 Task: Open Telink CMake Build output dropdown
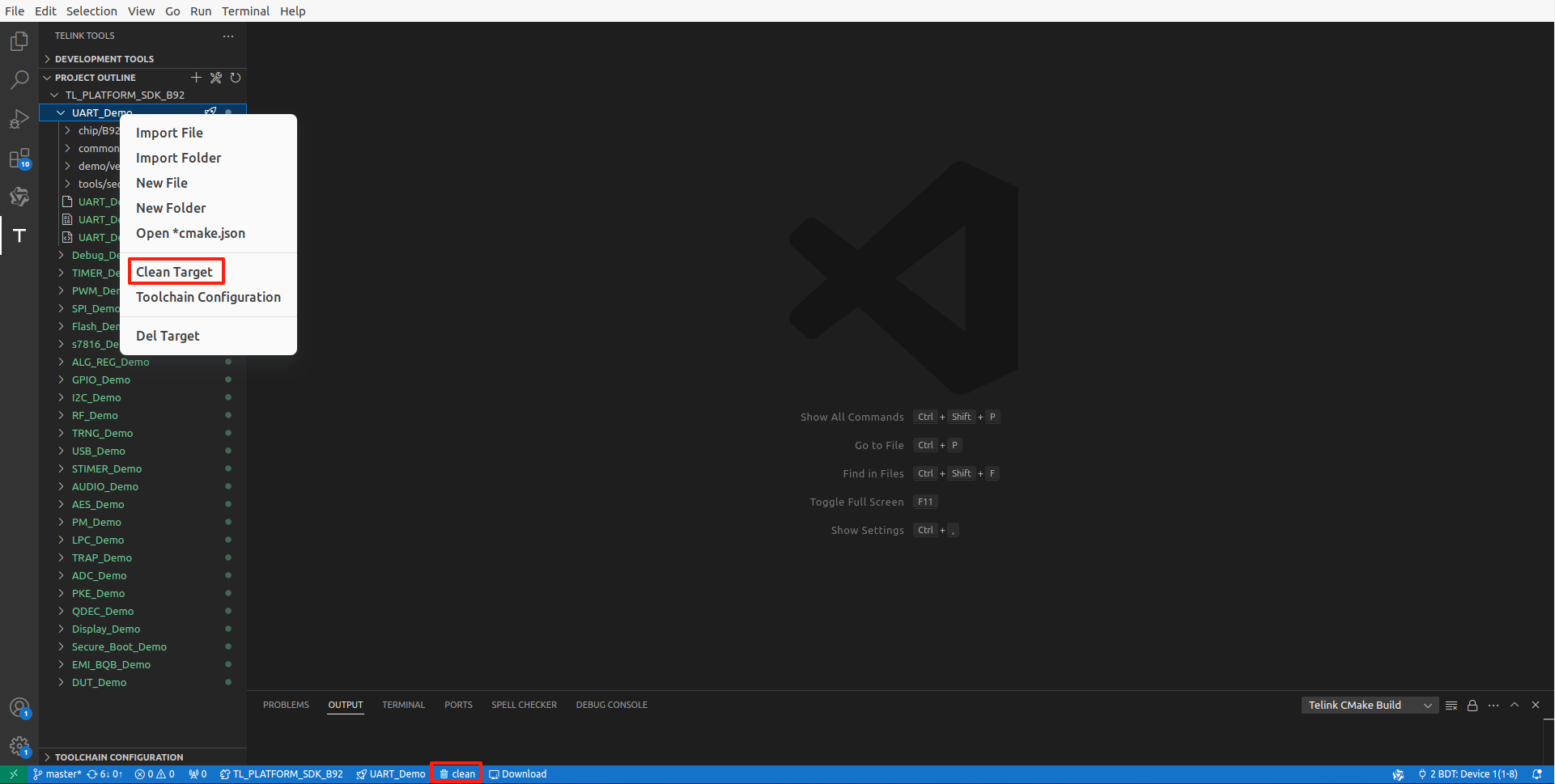click(x=1370, y=706)
